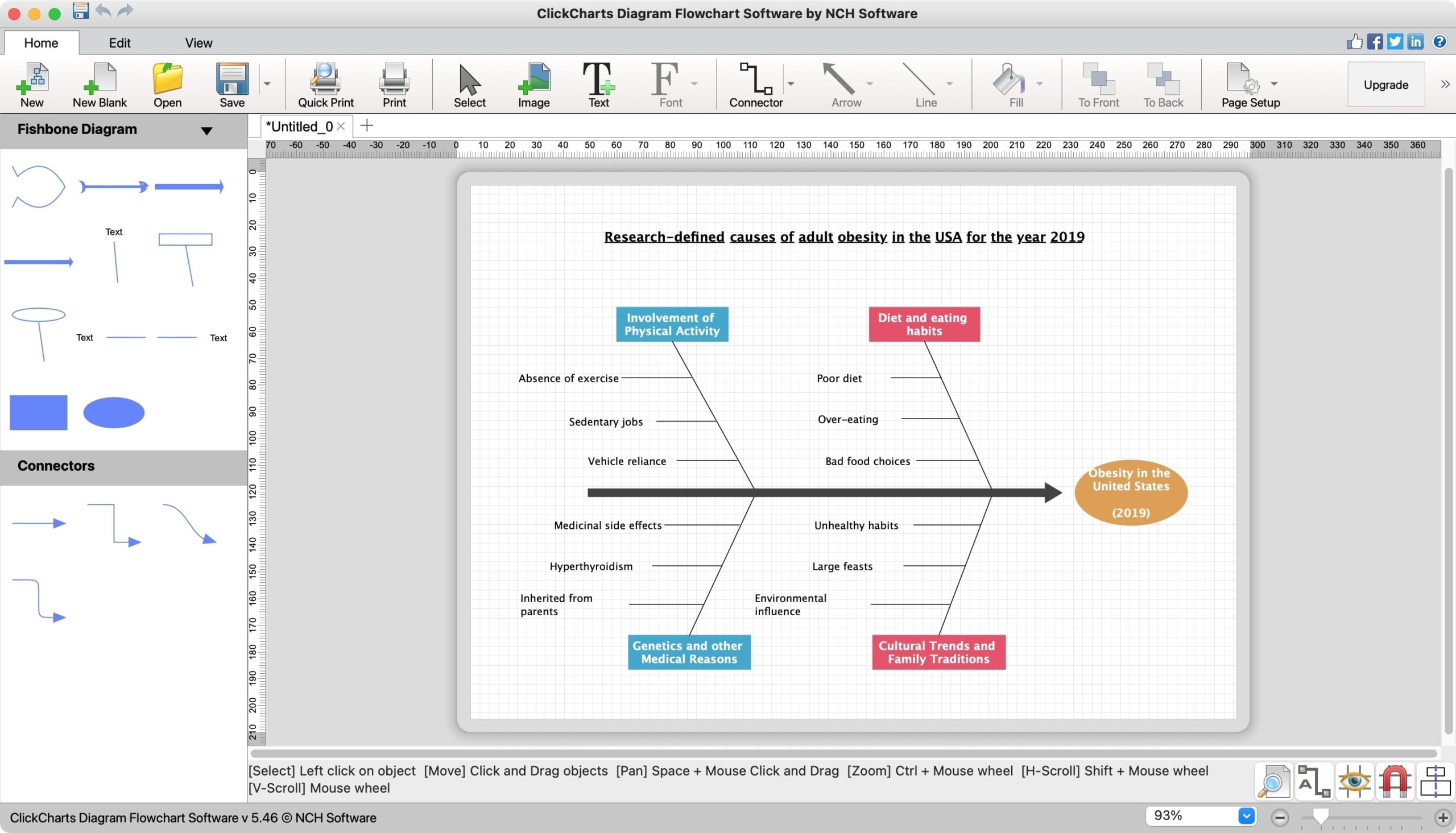Choose the Text tool
The height and width of the screenshot is (833, 1456).
click(x=598, y=85)
